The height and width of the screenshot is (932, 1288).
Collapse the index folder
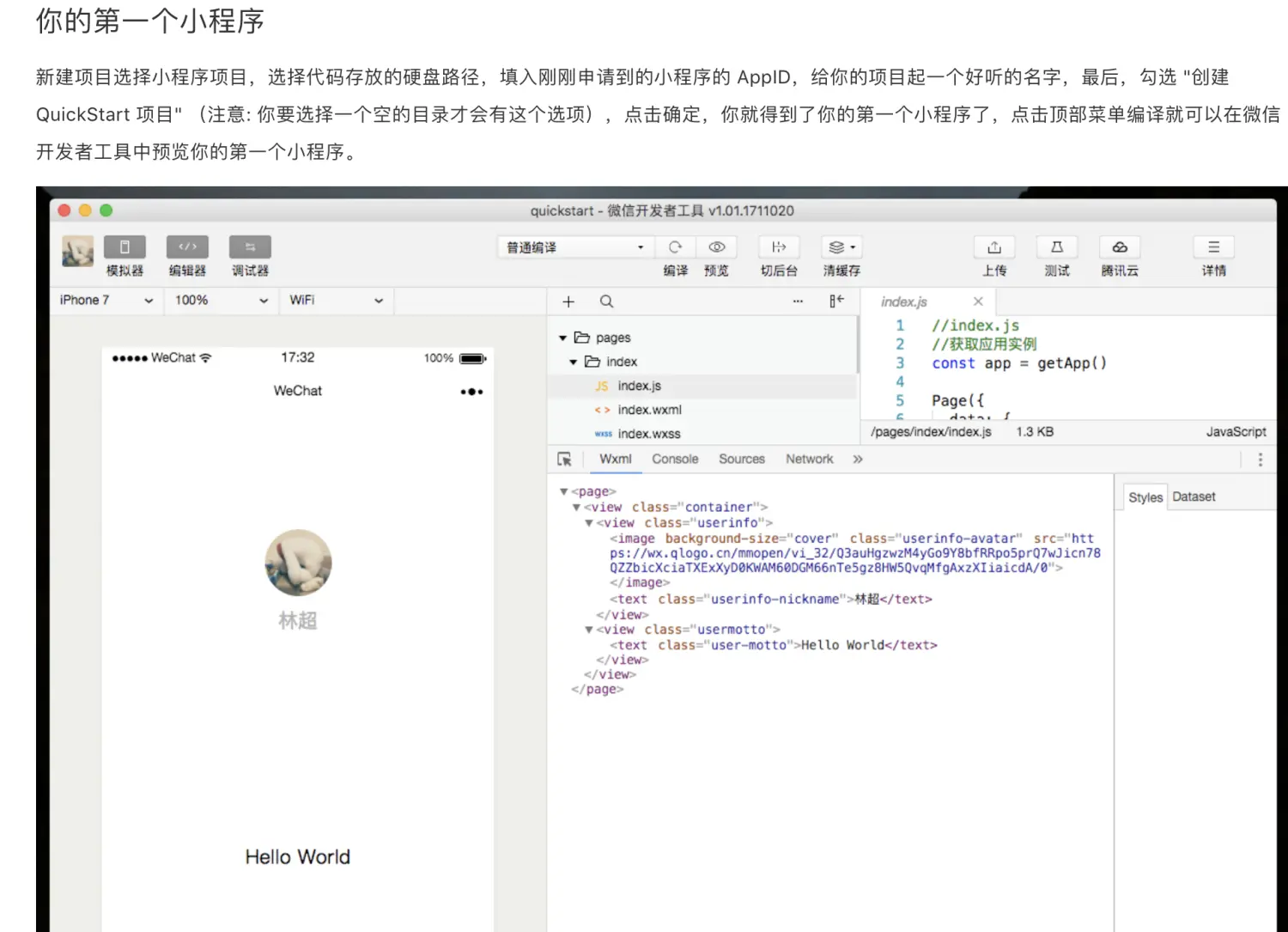(574, 362)
